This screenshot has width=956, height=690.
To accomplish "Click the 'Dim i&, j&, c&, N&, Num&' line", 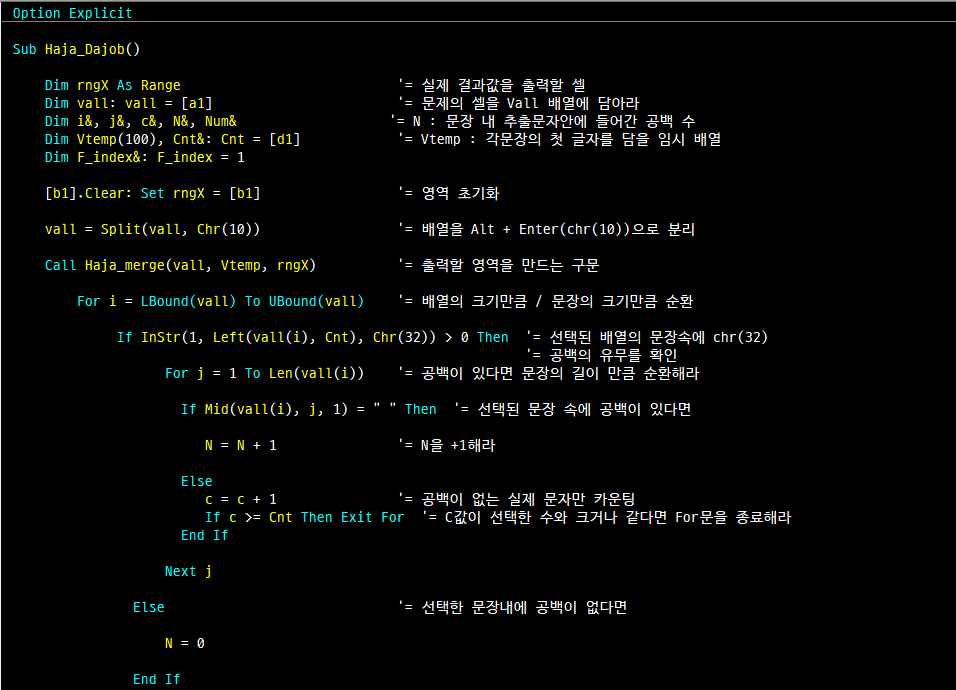I will click(141, 121).
